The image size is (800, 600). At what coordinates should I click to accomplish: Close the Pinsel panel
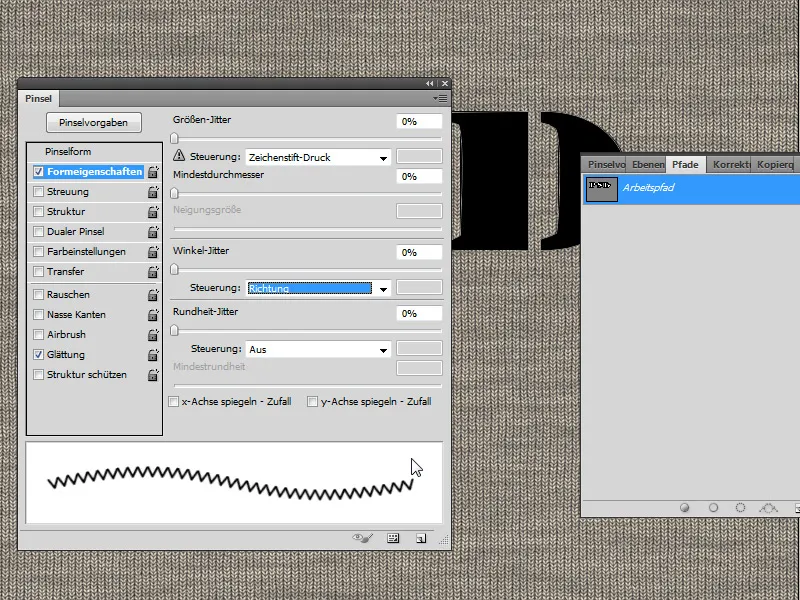click(x=445, y=83)
